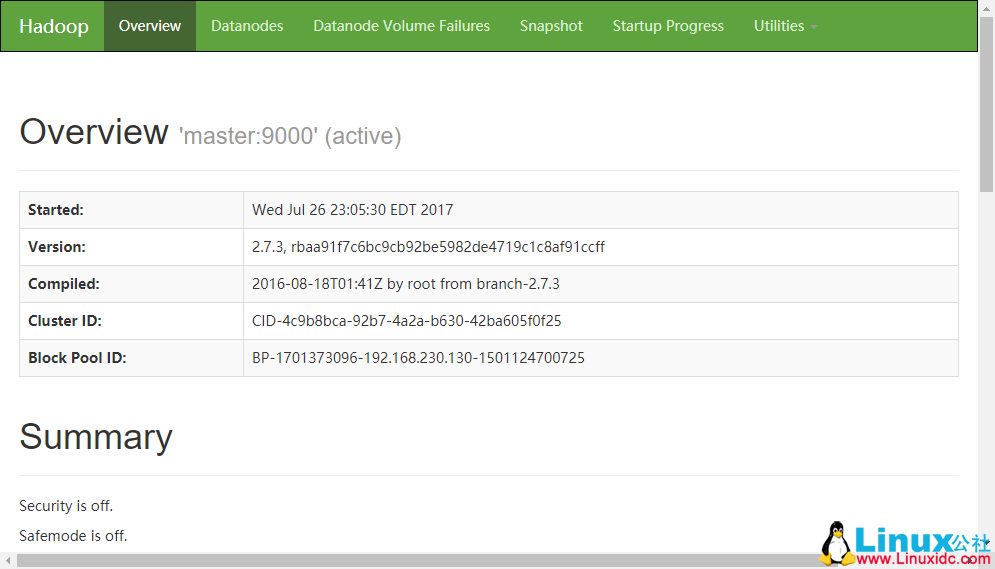Click the Block Pool ID: label cell

pyautogui.click(x=131, y=358)
